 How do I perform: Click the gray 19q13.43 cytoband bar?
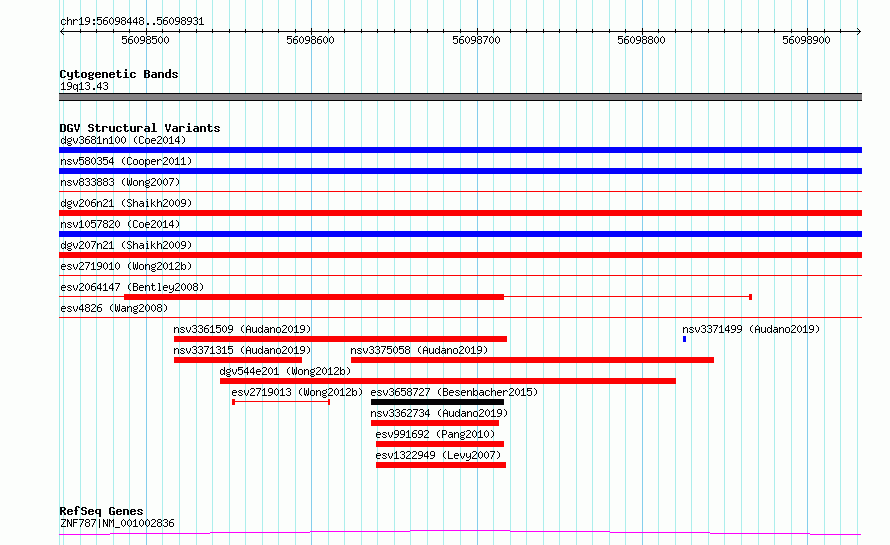460,97
